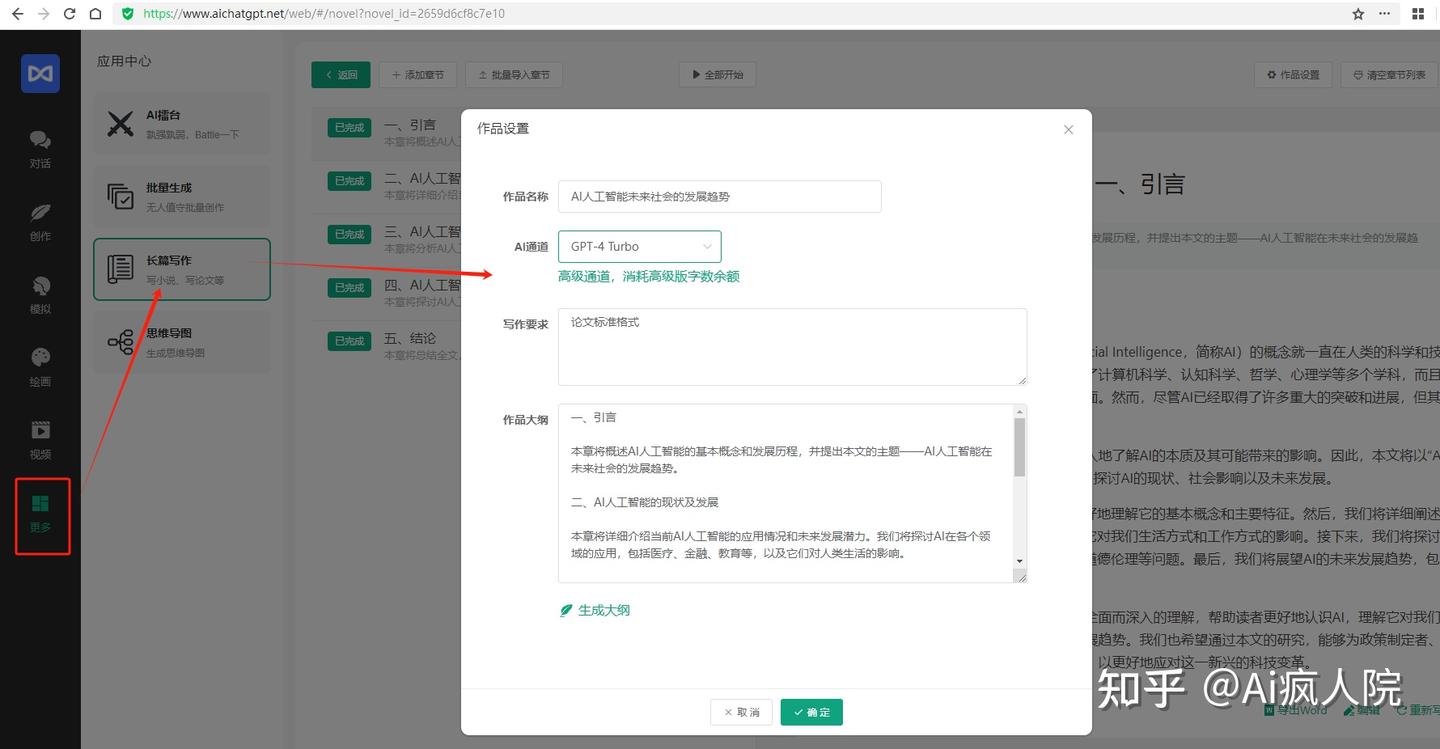Open the 模拟 section in sidebar
The width and height of the screenshot is (1440, 749).
click(x=40, y=295)
